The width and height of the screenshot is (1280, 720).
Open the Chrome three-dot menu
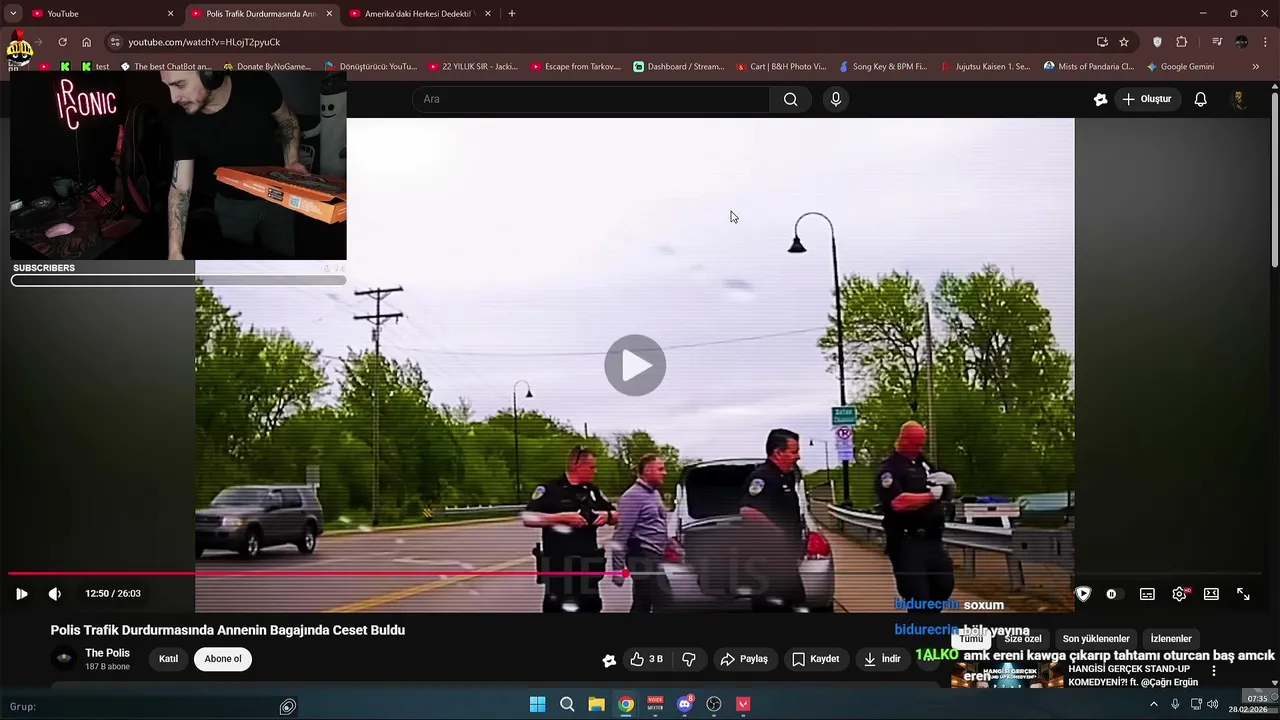click(1266, 42)
